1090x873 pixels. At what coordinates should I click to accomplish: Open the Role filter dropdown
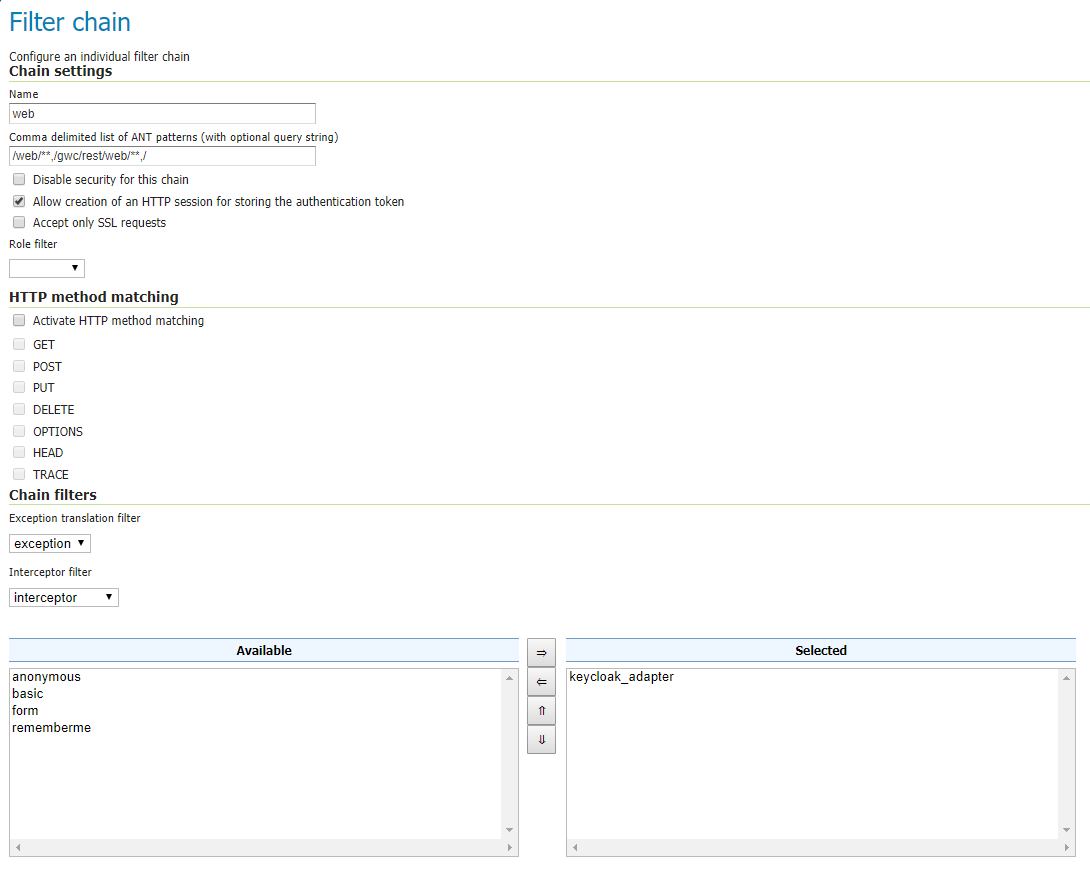[46, 268]
